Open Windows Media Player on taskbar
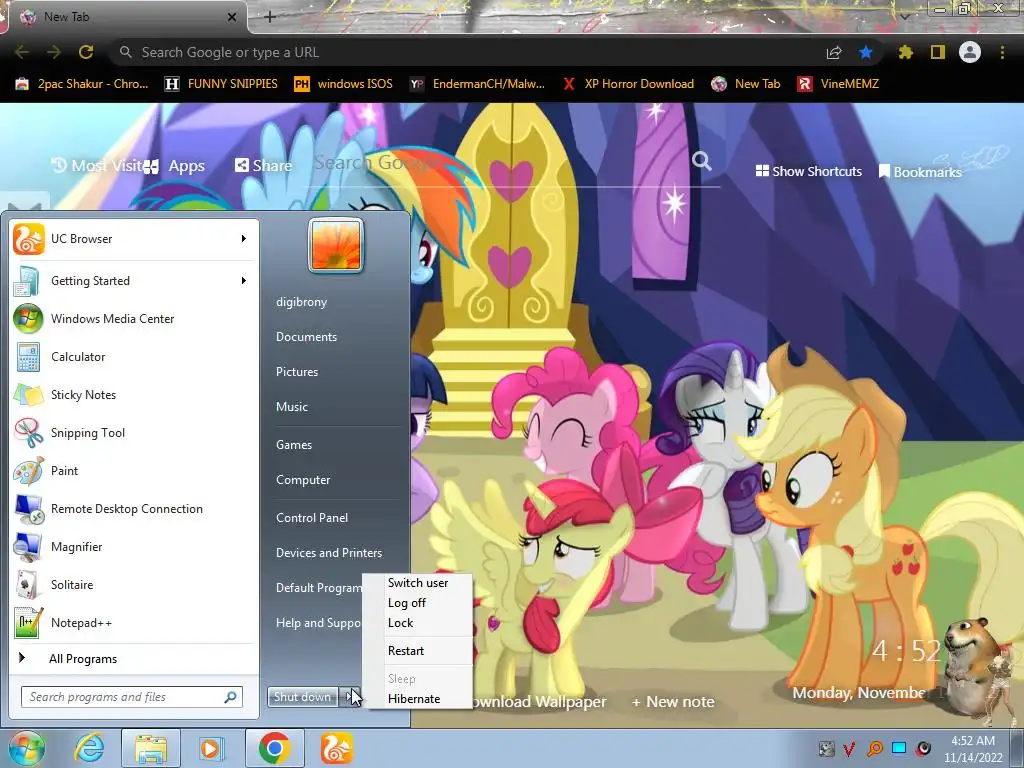 point(211,748)
